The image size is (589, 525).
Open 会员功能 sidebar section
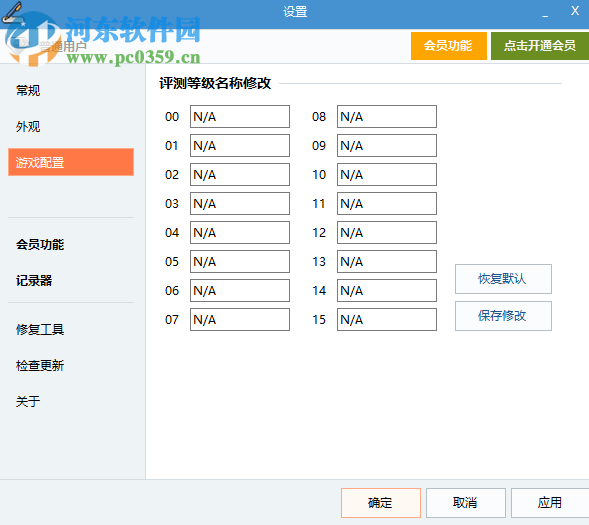pos(40,244)
